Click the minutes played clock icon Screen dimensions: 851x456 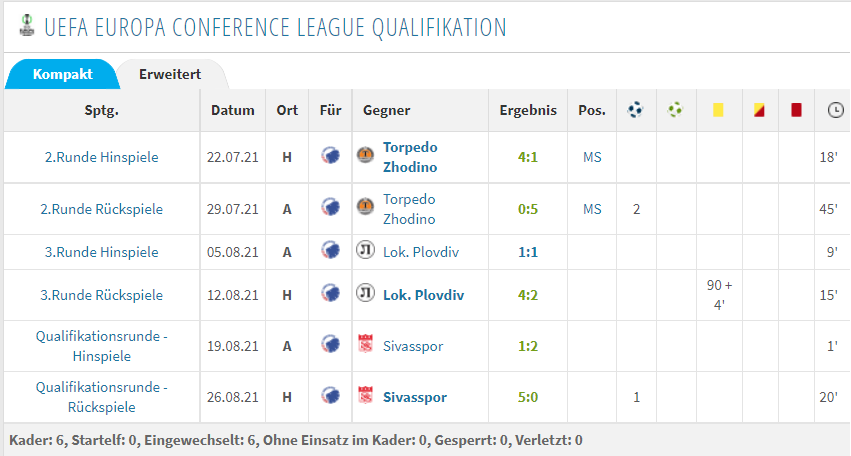click(835, 110)
